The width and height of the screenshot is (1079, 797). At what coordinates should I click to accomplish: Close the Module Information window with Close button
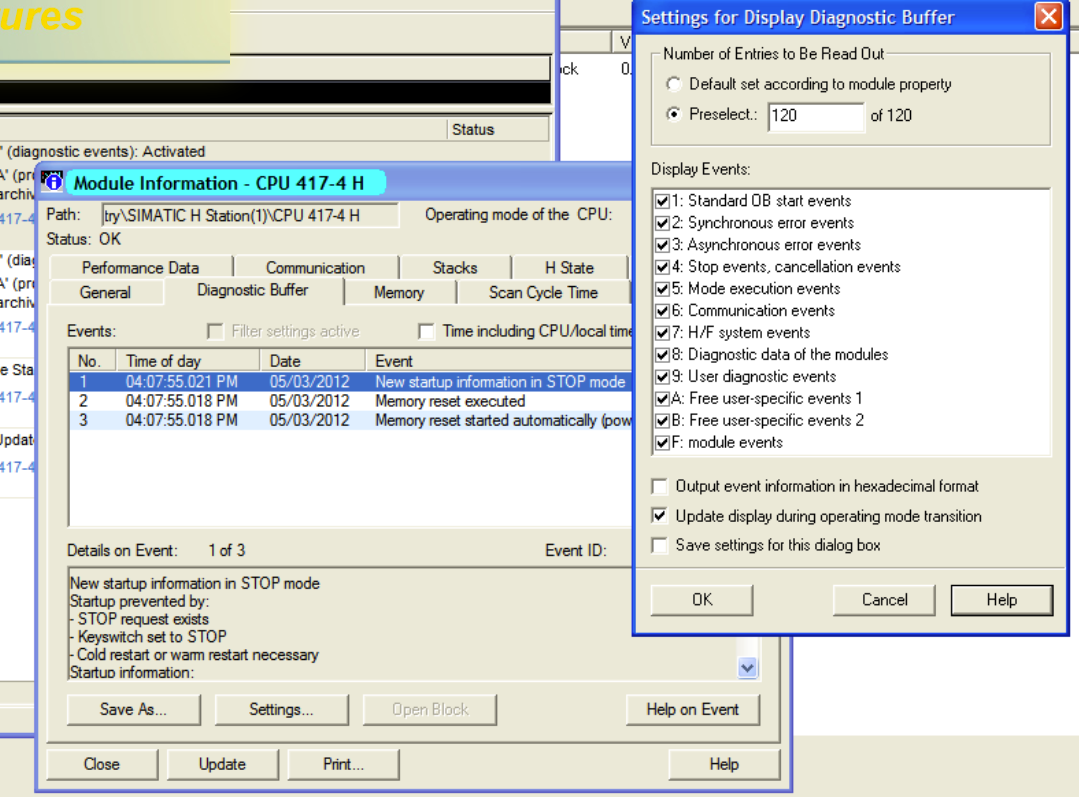click(102, 765)
